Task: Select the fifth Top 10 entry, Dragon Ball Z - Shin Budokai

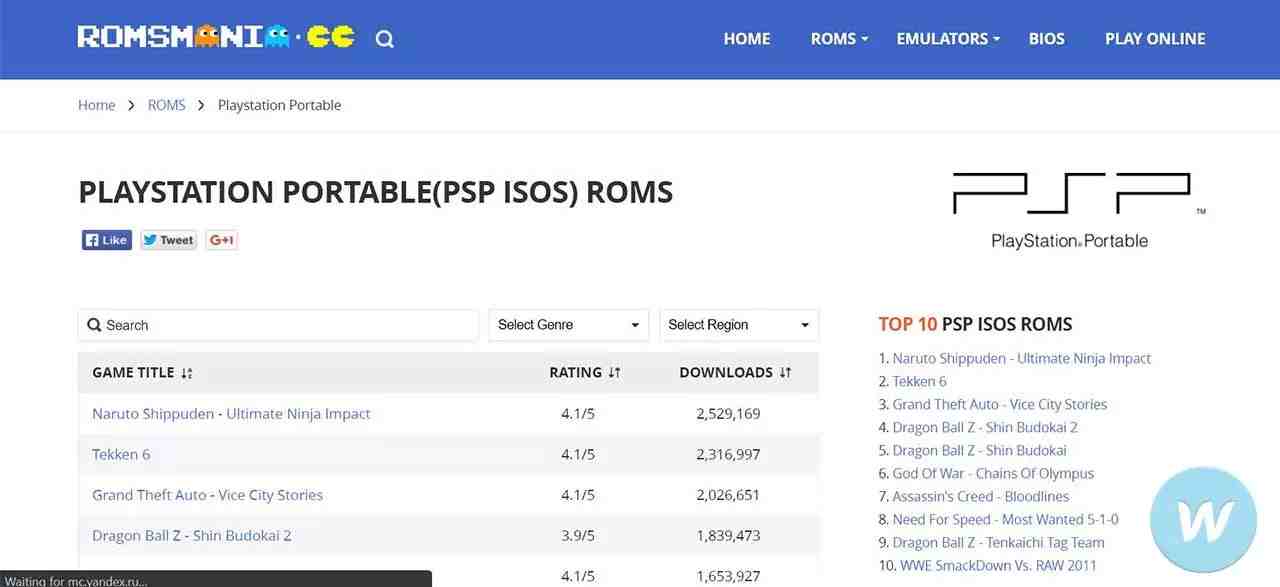Action: click(980, 450)
